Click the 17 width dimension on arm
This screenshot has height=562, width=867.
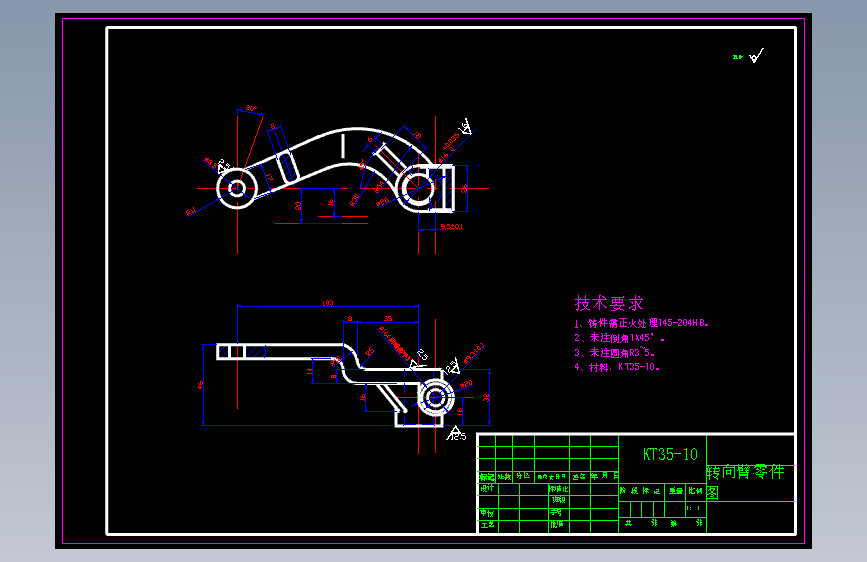click(270, 178)
